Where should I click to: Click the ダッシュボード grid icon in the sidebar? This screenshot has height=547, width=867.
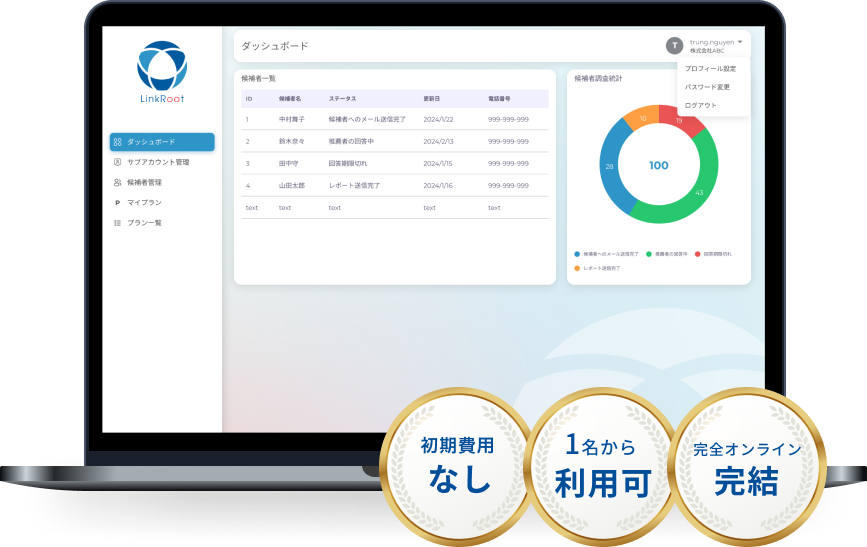pos(118,142)
